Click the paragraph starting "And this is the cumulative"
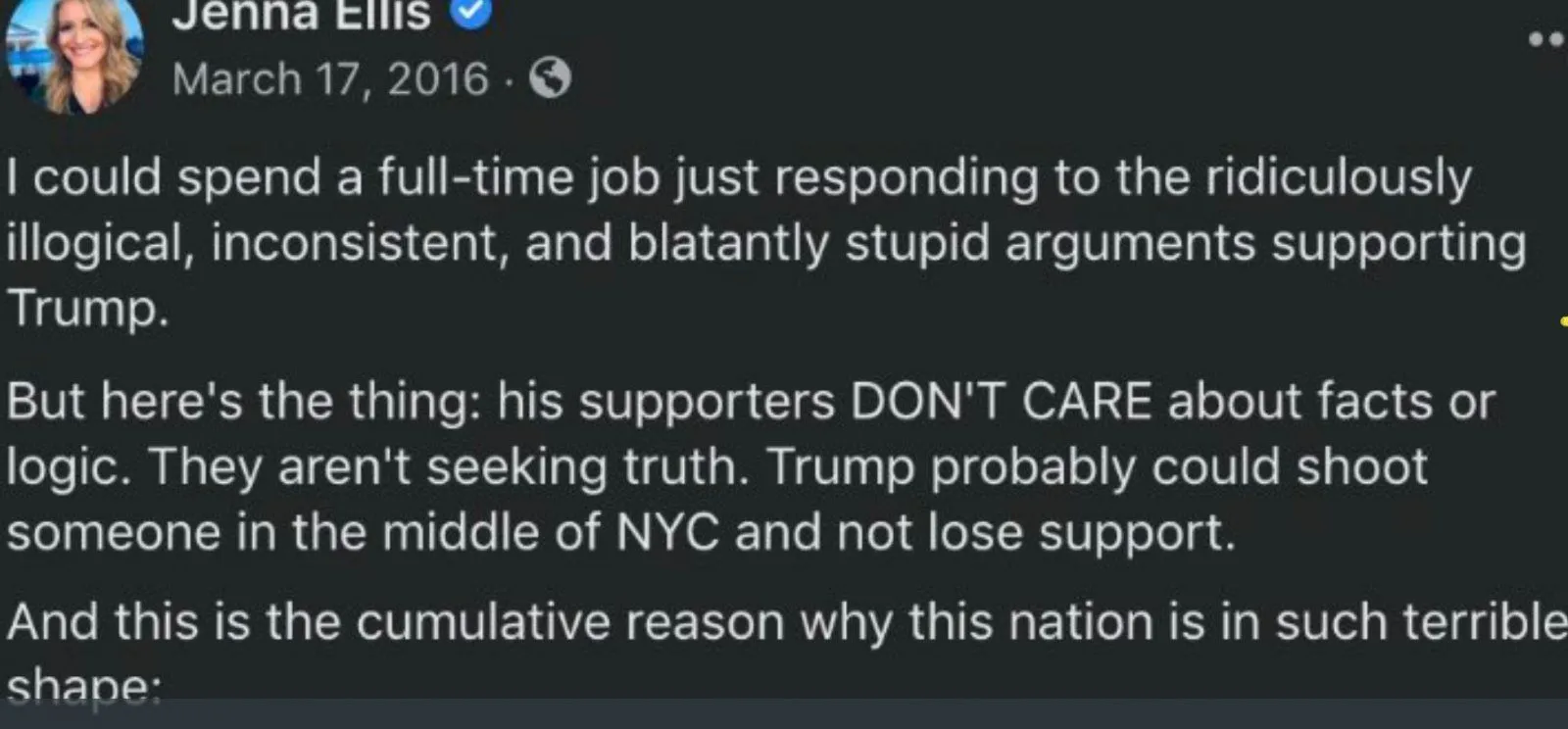The image size is (1568, 729). (x=784, y=623)
